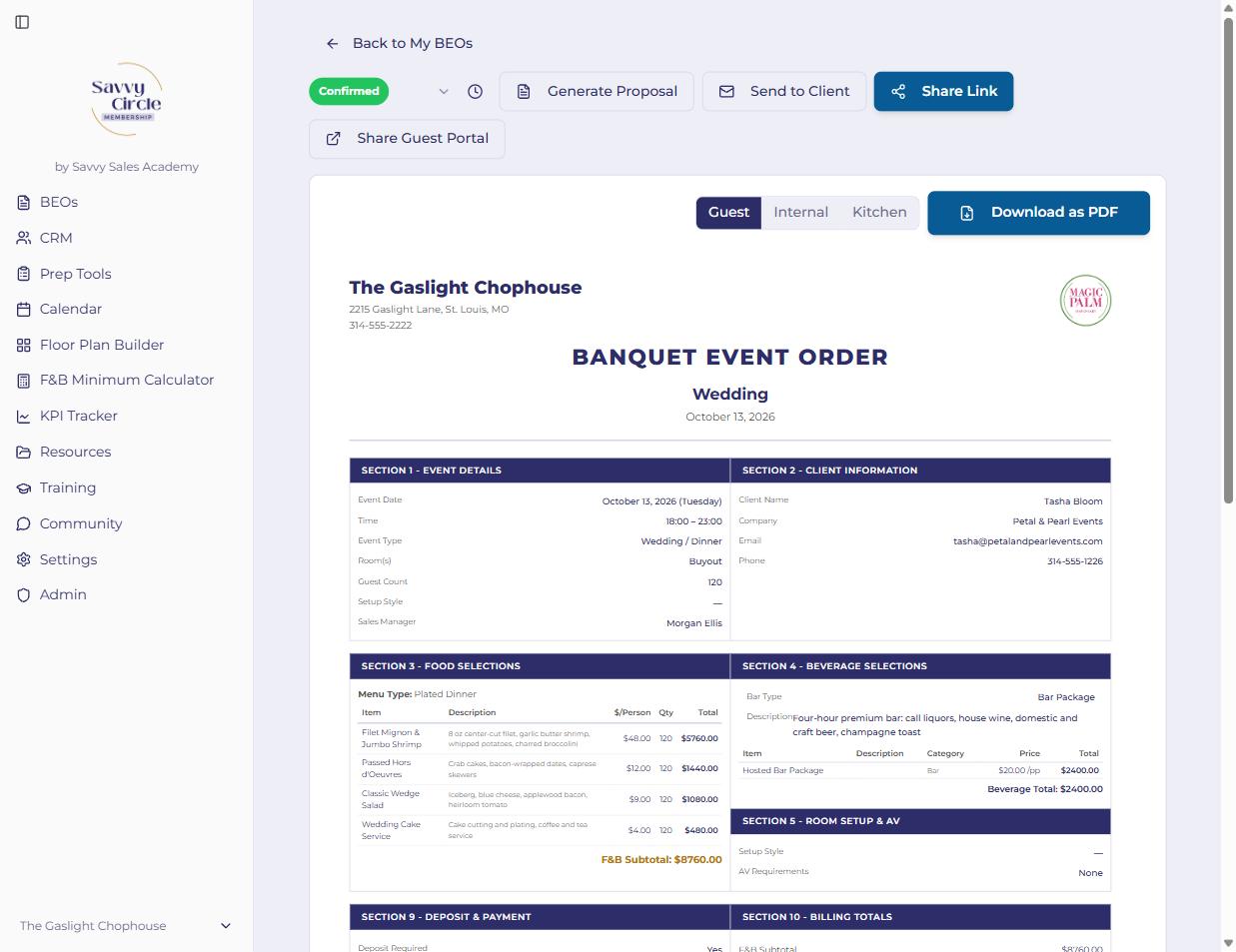This screenshot has width=1236, height=952.
Task: Expand the Confirmed status dropdown arrow
Action: [x=444, y=91]
